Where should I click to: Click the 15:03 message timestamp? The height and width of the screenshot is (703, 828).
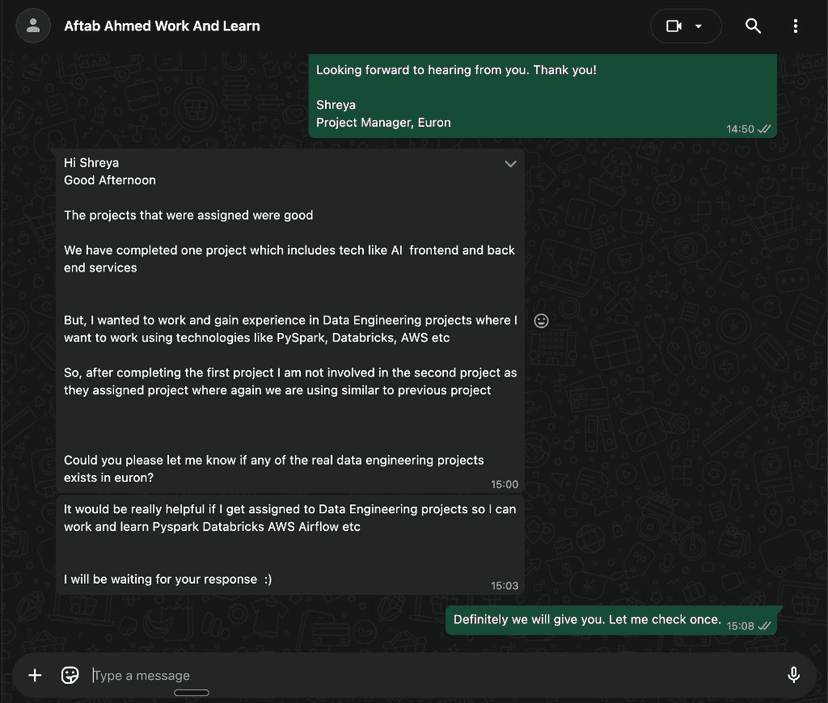click(x=504, y=586)
